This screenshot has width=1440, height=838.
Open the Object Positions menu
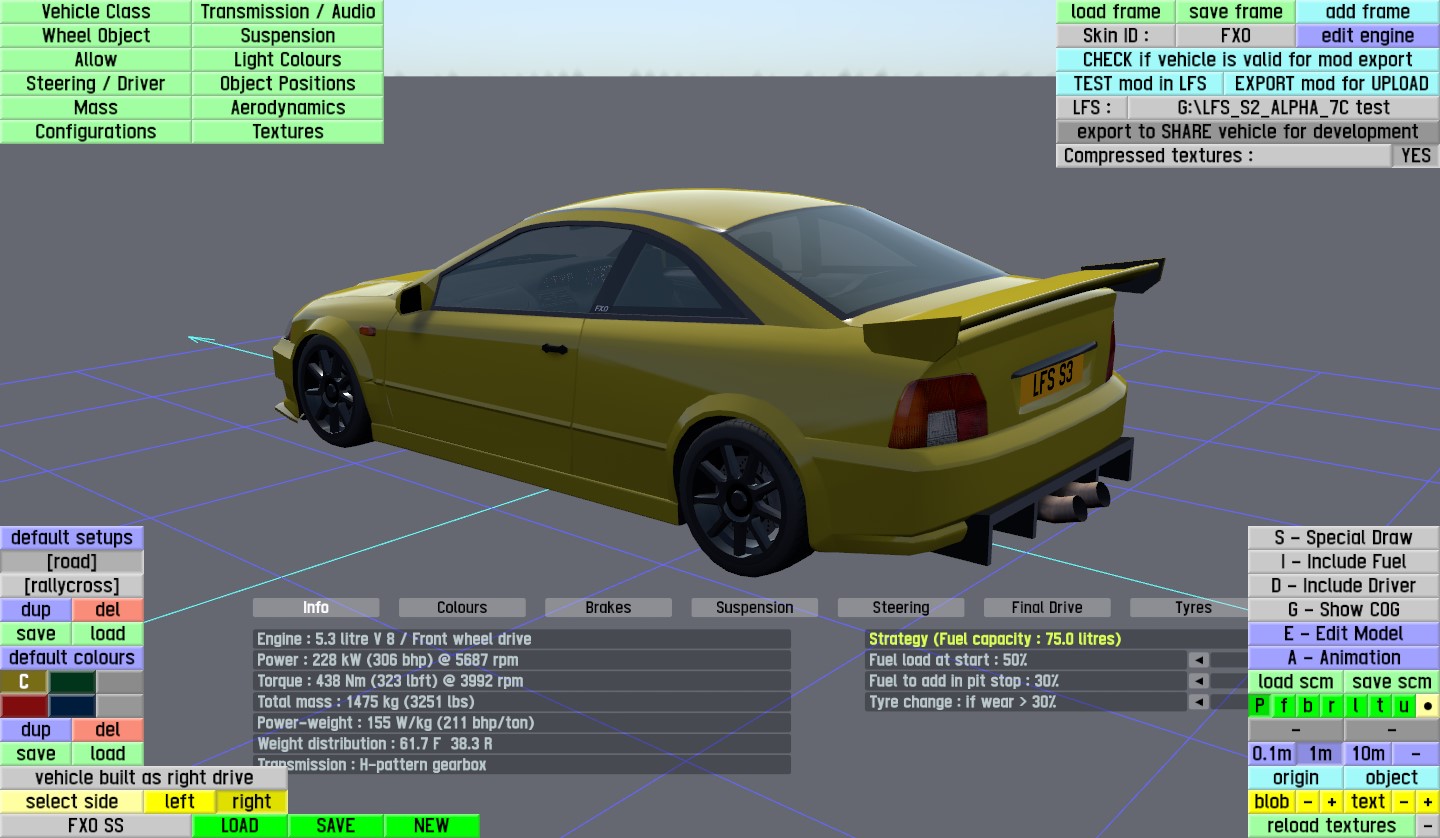[x=288, y=84]
